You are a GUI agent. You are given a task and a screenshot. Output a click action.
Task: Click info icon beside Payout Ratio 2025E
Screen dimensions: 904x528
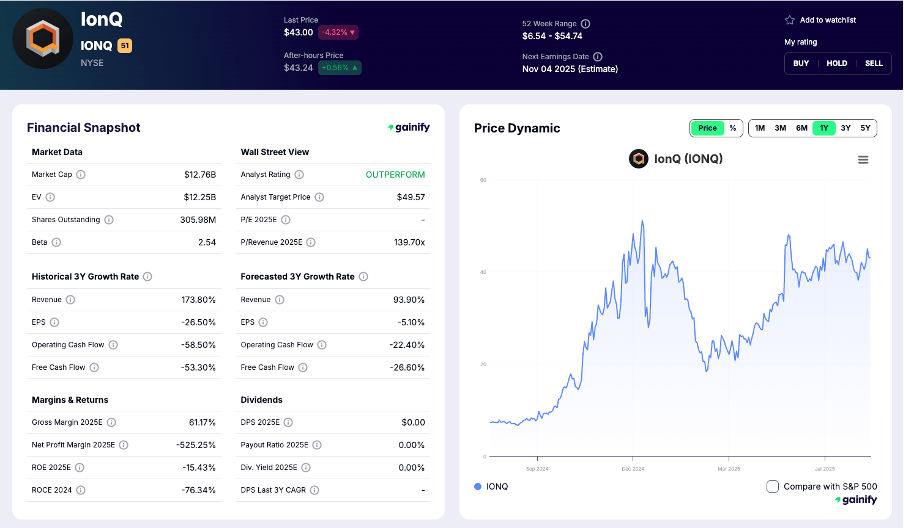(317, 445)
